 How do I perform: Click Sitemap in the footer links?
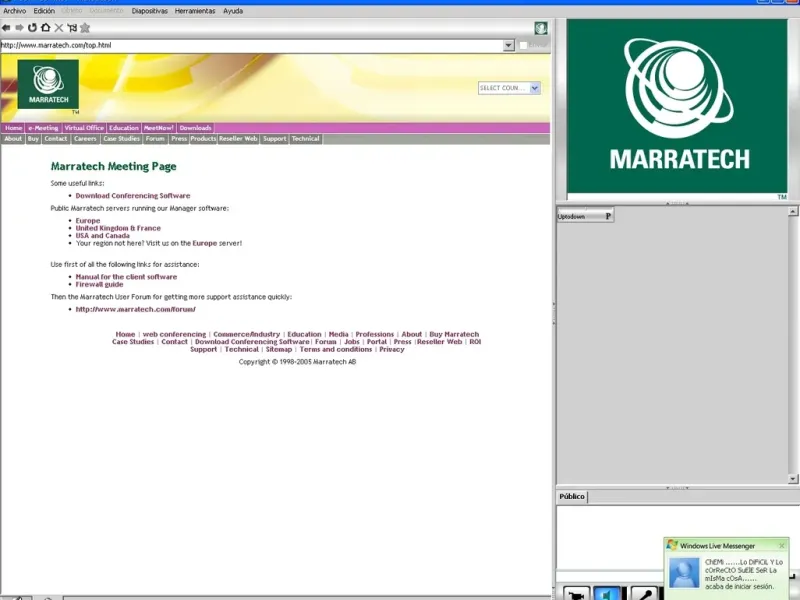279,349
